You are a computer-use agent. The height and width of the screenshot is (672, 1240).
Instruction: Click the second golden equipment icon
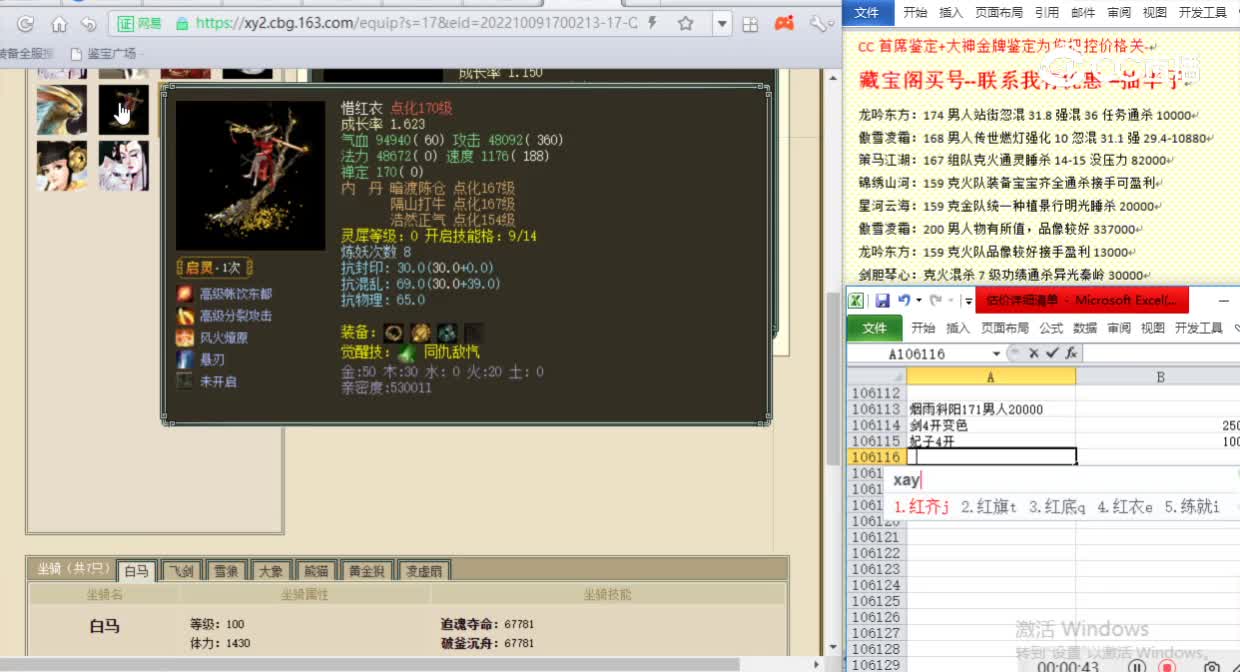421,332
